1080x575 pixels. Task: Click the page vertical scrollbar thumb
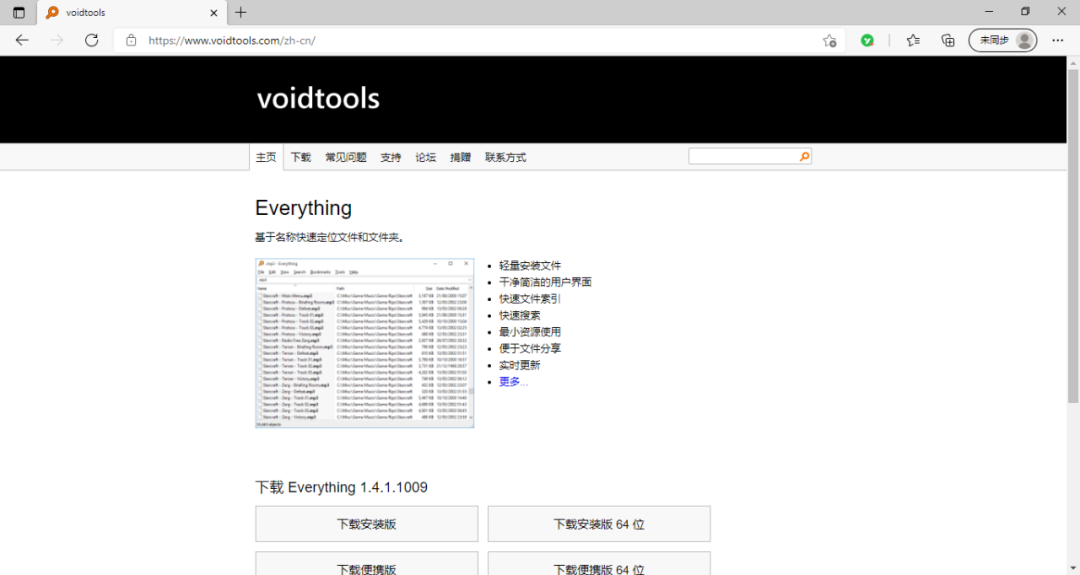pos(1073,236)
